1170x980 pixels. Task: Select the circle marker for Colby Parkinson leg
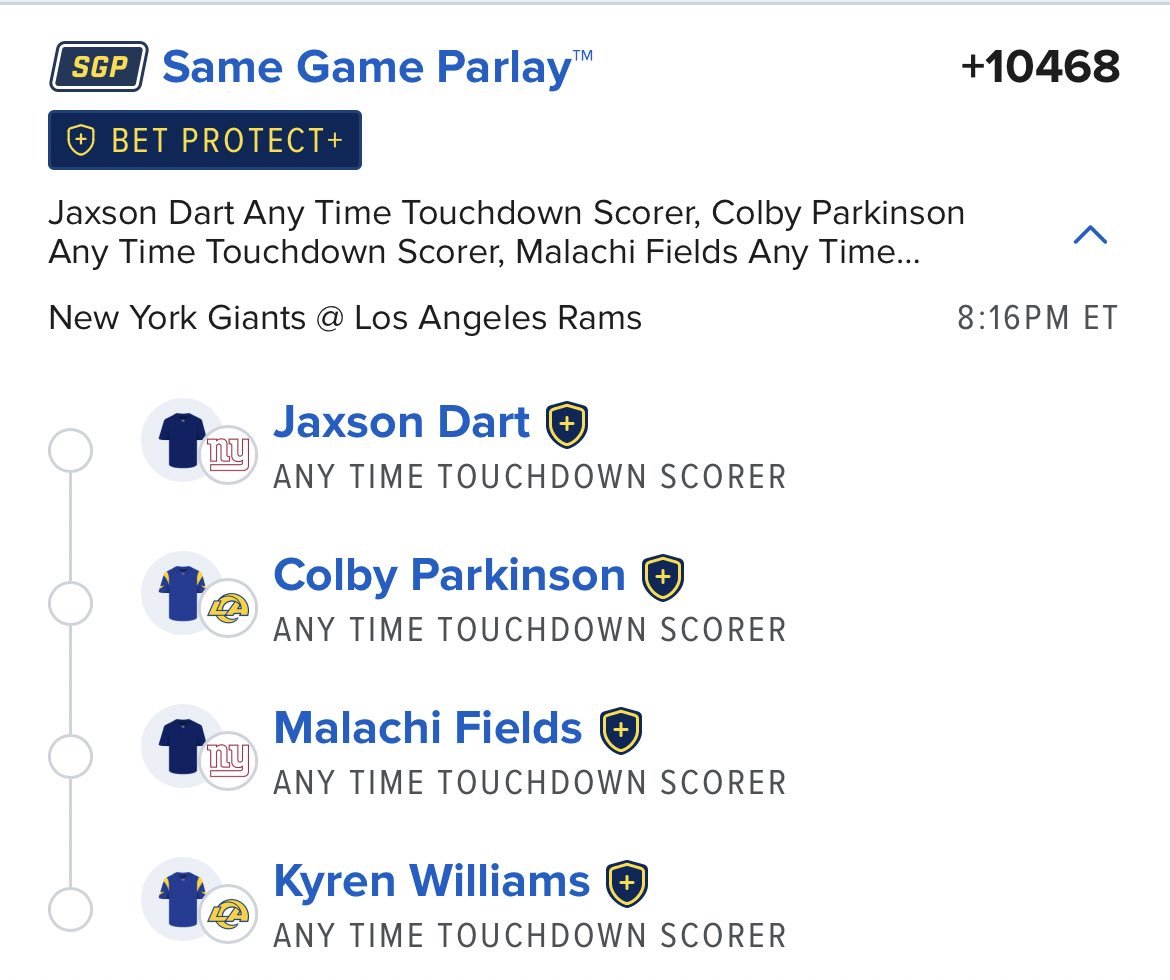[70, 603]
